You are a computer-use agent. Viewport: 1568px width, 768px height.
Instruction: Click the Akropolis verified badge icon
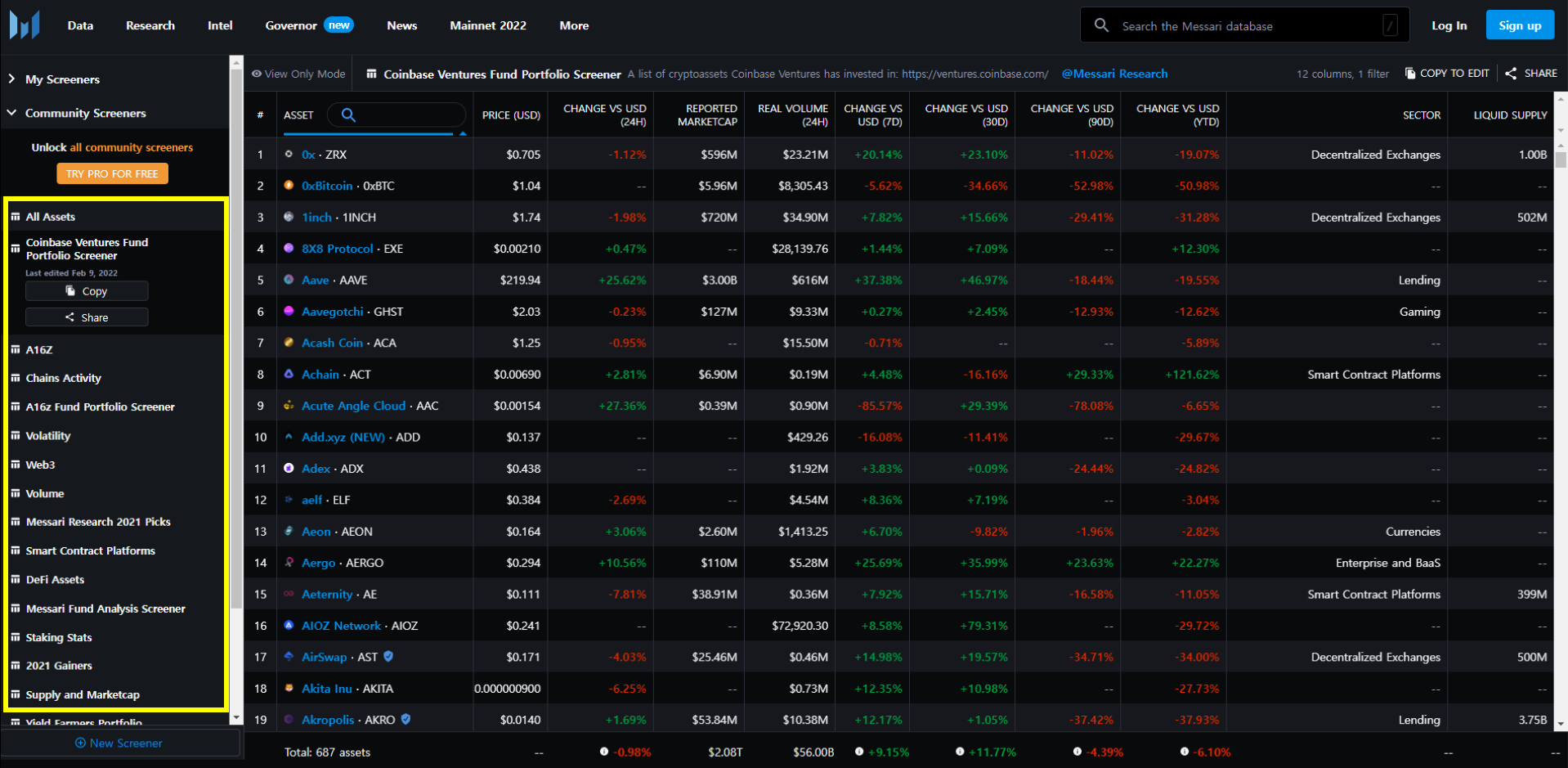tap(405, 719)
